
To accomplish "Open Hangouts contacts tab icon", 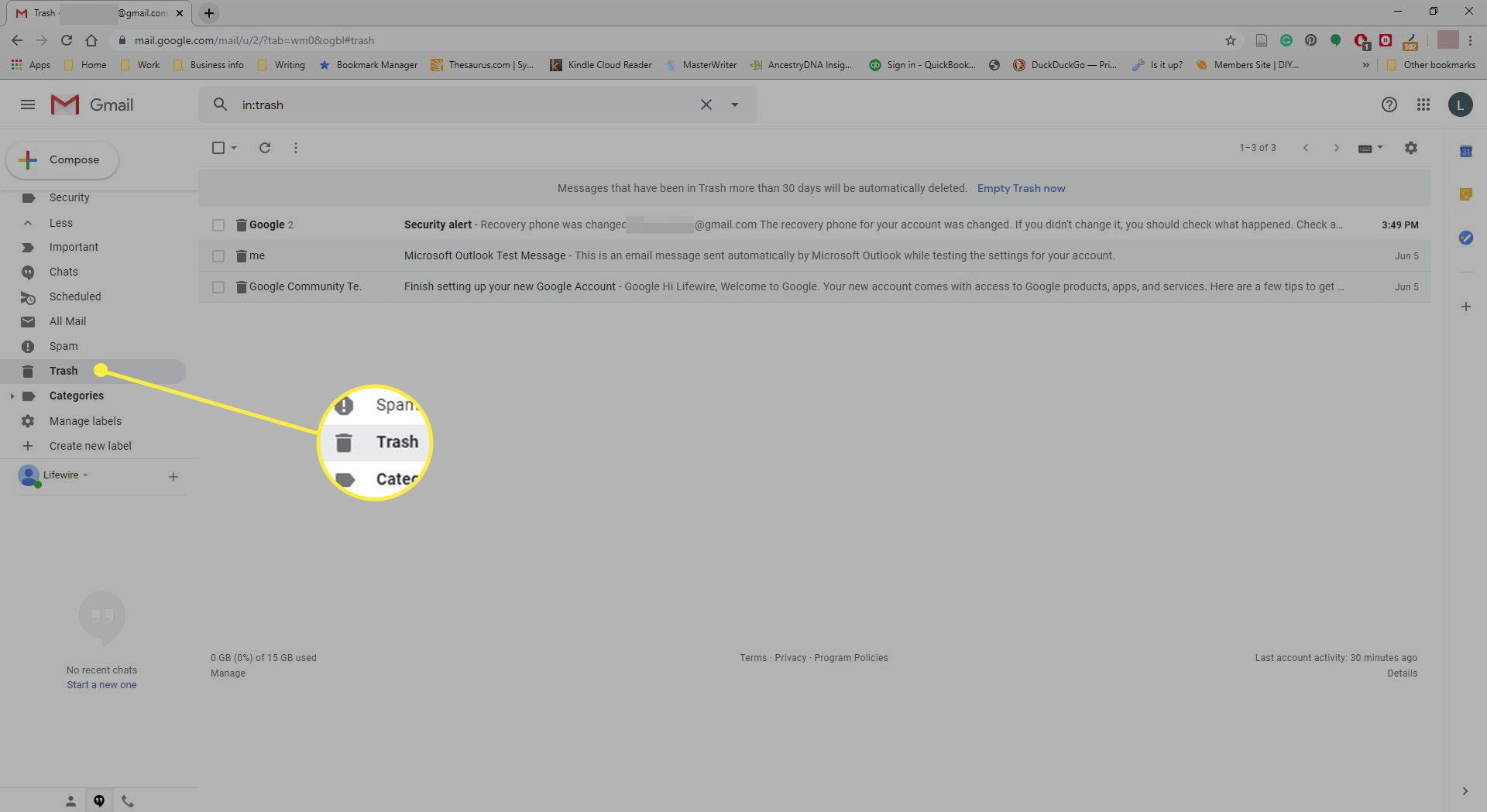I will (70, 801).
